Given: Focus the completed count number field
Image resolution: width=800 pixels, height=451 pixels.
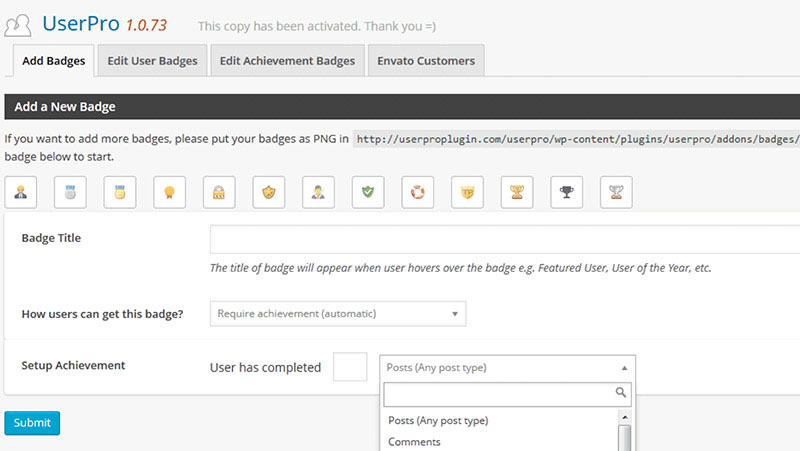Looking at the screenshot, I should click(x=350, y=367).
